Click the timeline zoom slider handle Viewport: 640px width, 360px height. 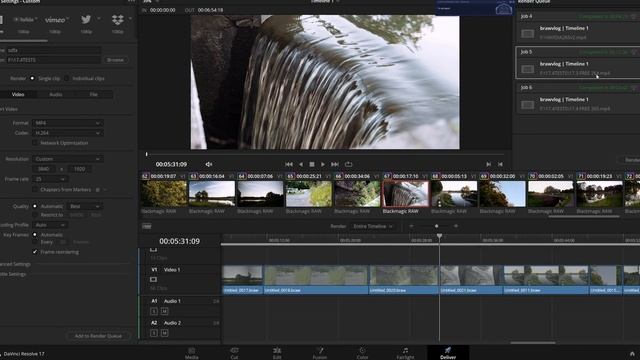[x=436, y=226]
